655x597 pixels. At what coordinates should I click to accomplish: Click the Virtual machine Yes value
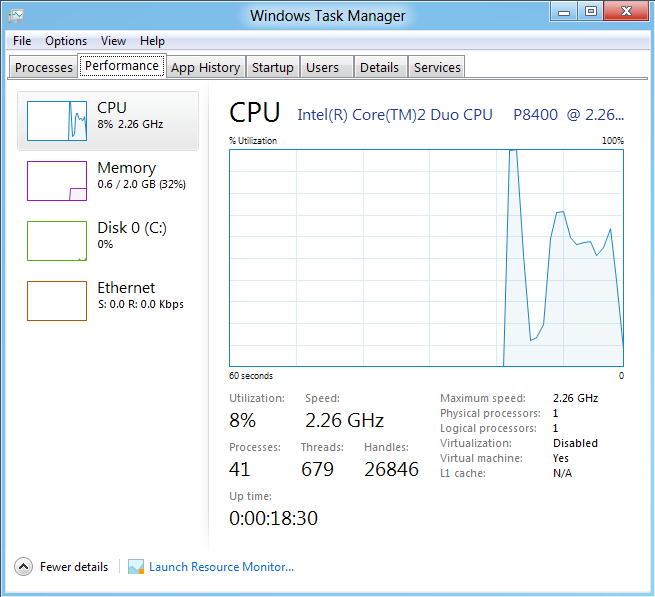[x=561, y=458]
